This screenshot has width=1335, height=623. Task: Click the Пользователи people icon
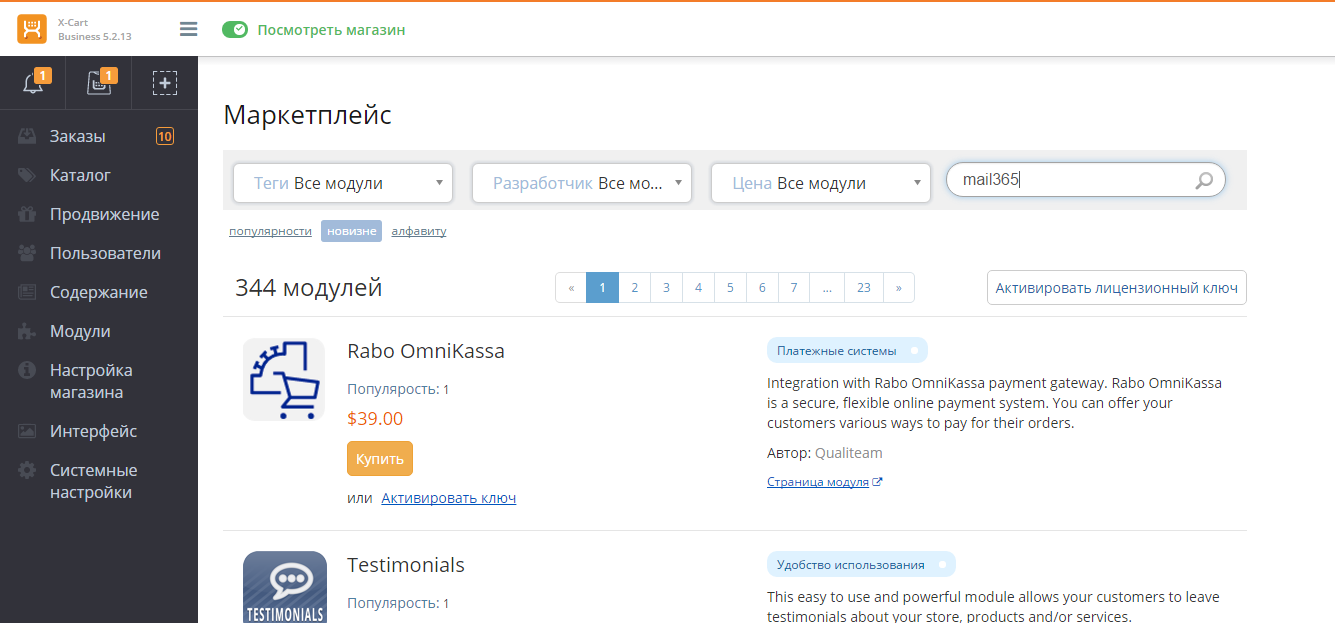(x=27, y=253)
